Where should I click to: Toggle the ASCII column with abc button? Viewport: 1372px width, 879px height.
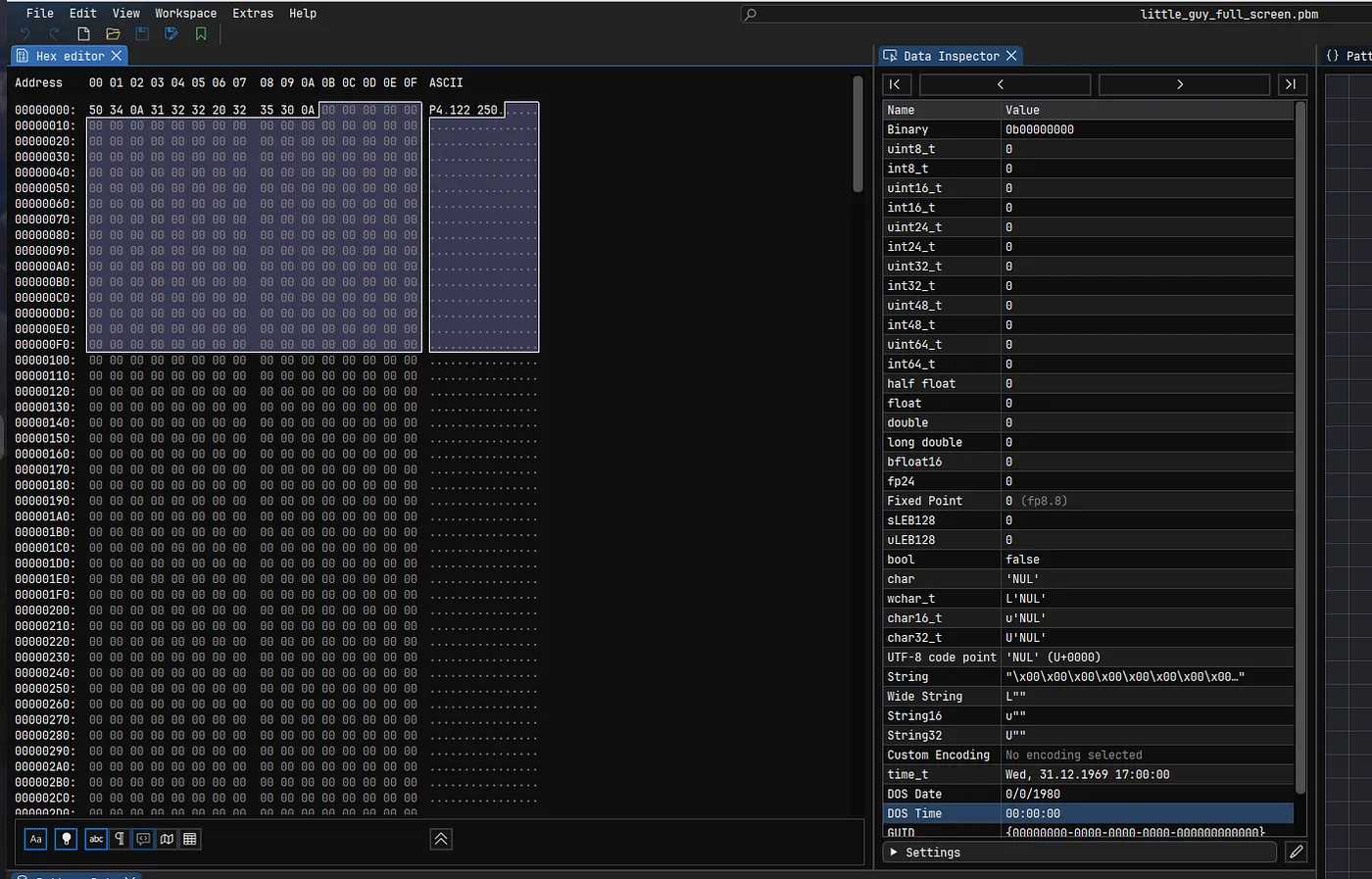pos(96,839)
